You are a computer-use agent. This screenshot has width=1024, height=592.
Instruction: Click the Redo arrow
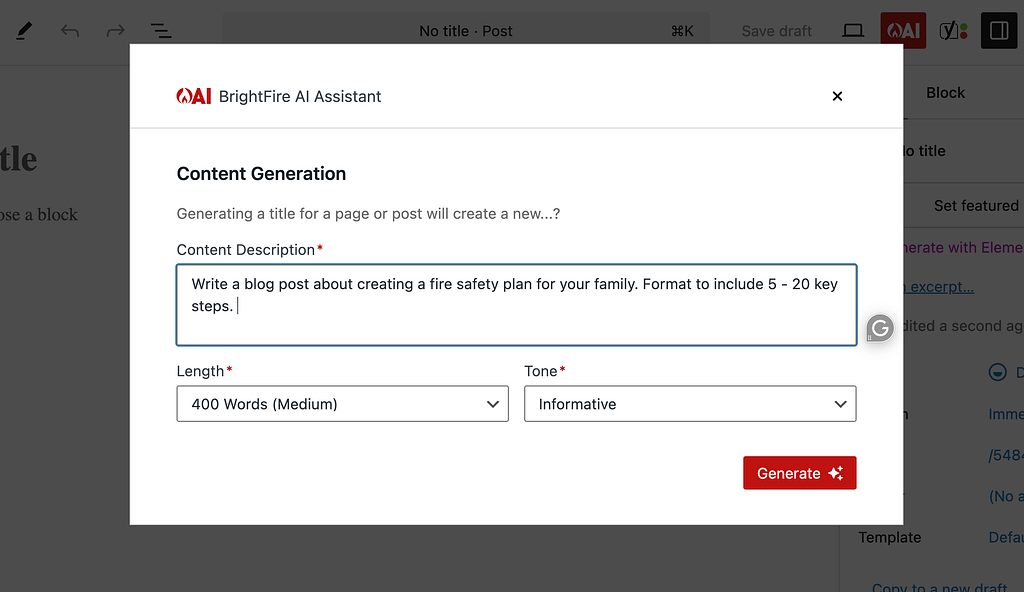(115, 31)
